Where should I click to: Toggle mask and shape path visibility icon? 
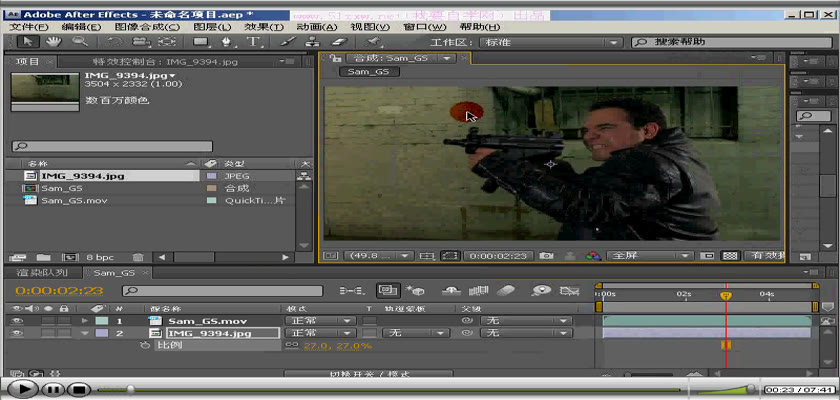pyautogui.click(x=449, y=256)
